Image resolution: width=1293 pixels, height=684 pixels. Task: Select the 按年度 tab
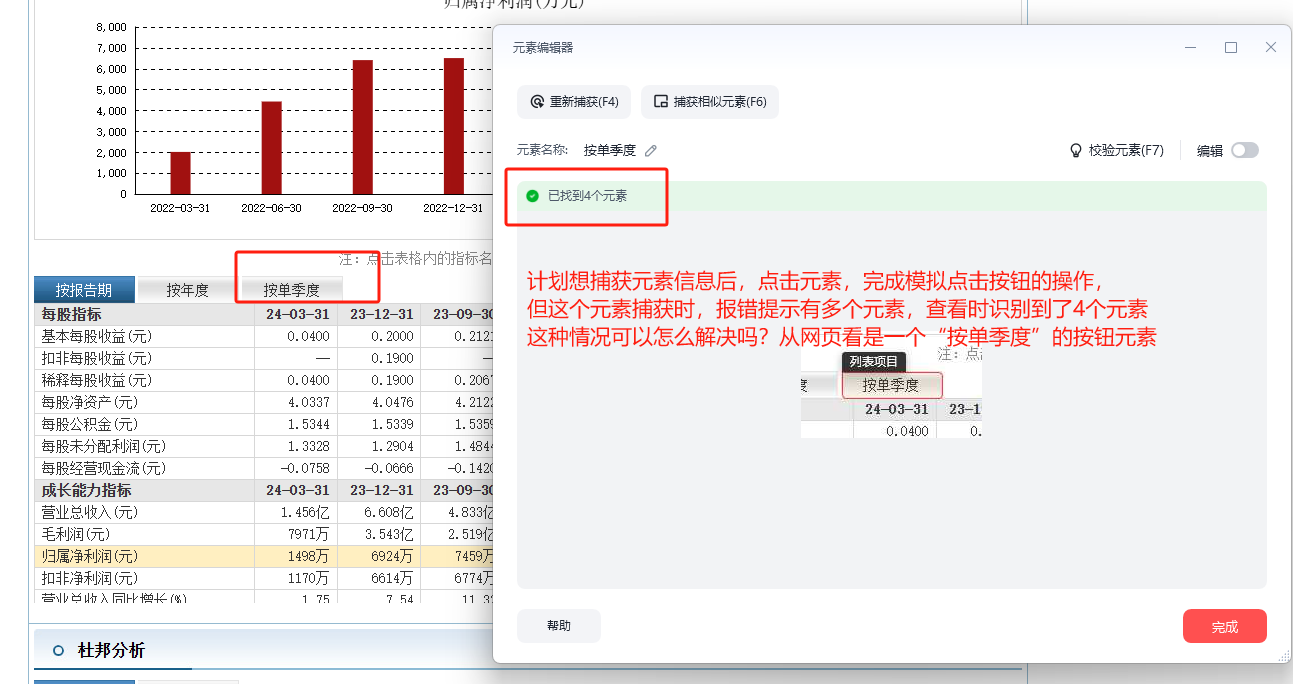187,290
